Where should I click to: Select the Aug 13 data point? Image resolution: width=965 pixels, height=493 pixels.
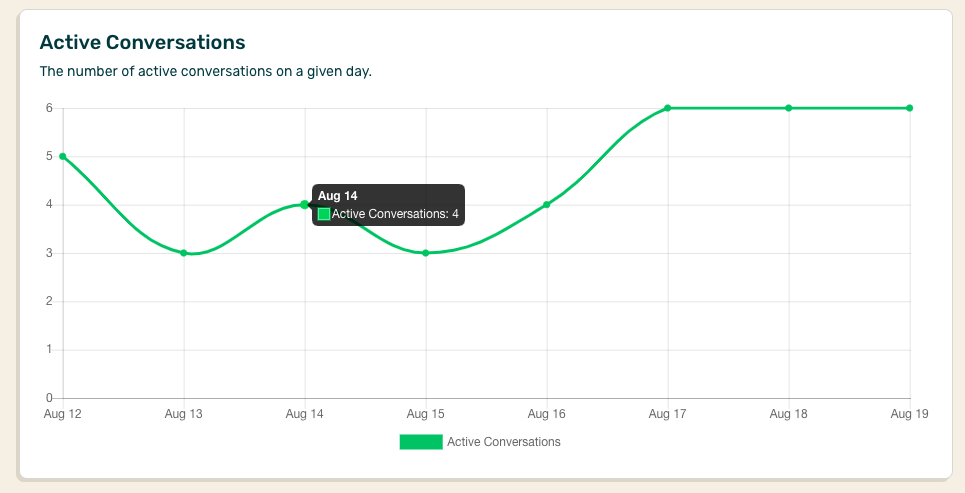point(184,253)
